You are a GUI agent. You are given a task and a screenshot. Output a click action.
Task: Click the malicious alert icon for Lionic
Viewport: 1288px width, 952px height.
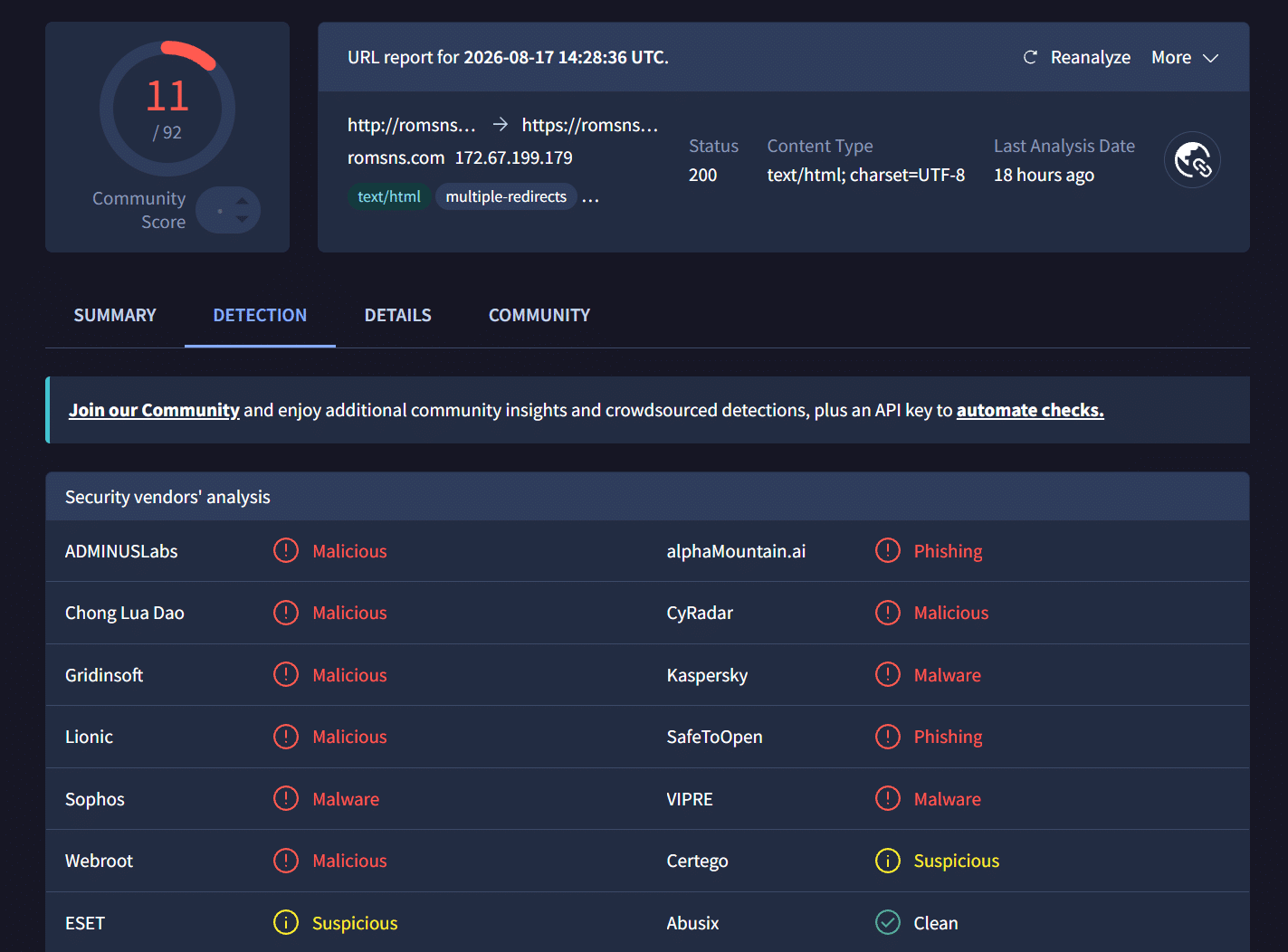click(x=286, y=737)
